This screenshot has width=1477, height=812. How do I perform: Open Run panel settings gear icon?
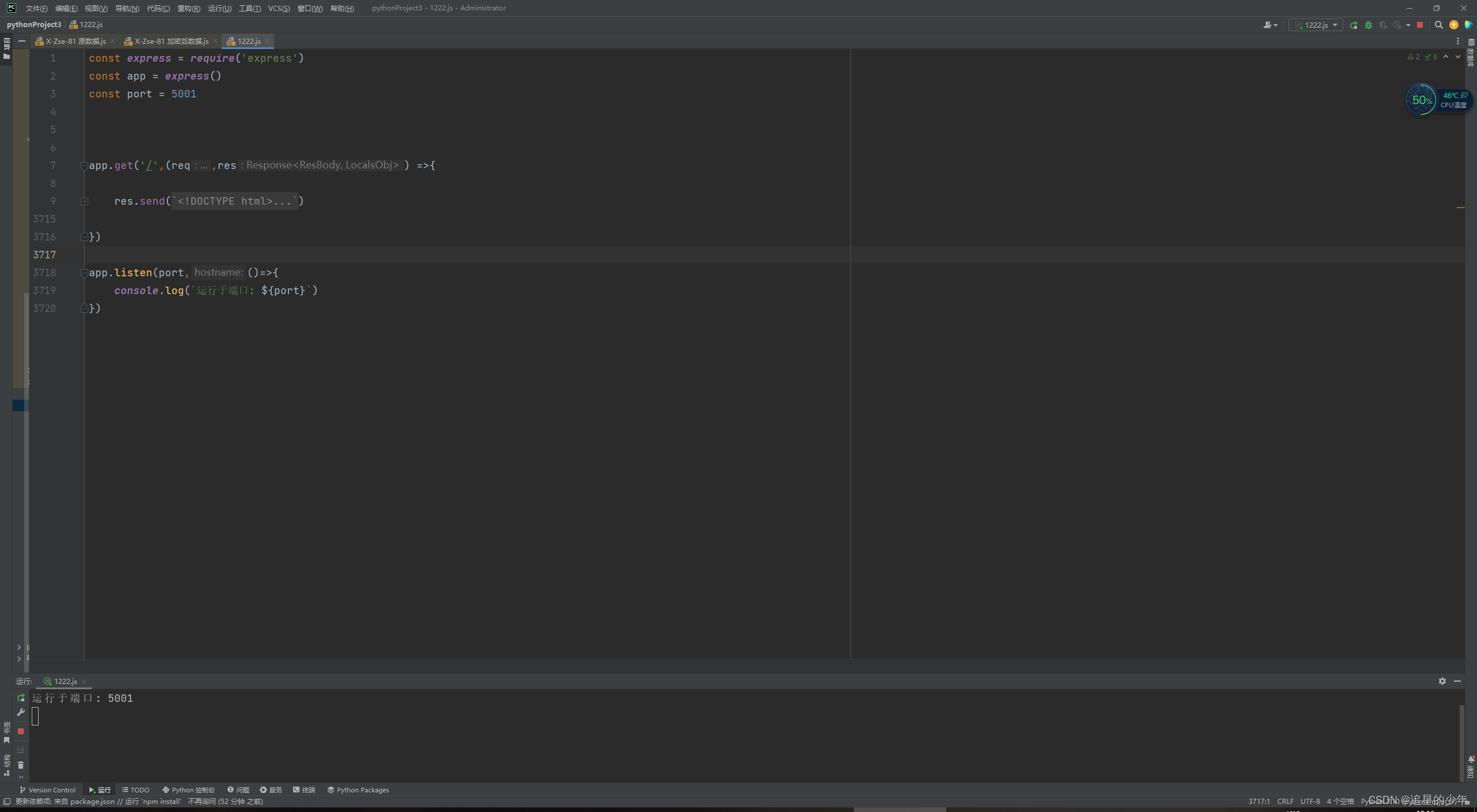click(x=1442, y=681)
